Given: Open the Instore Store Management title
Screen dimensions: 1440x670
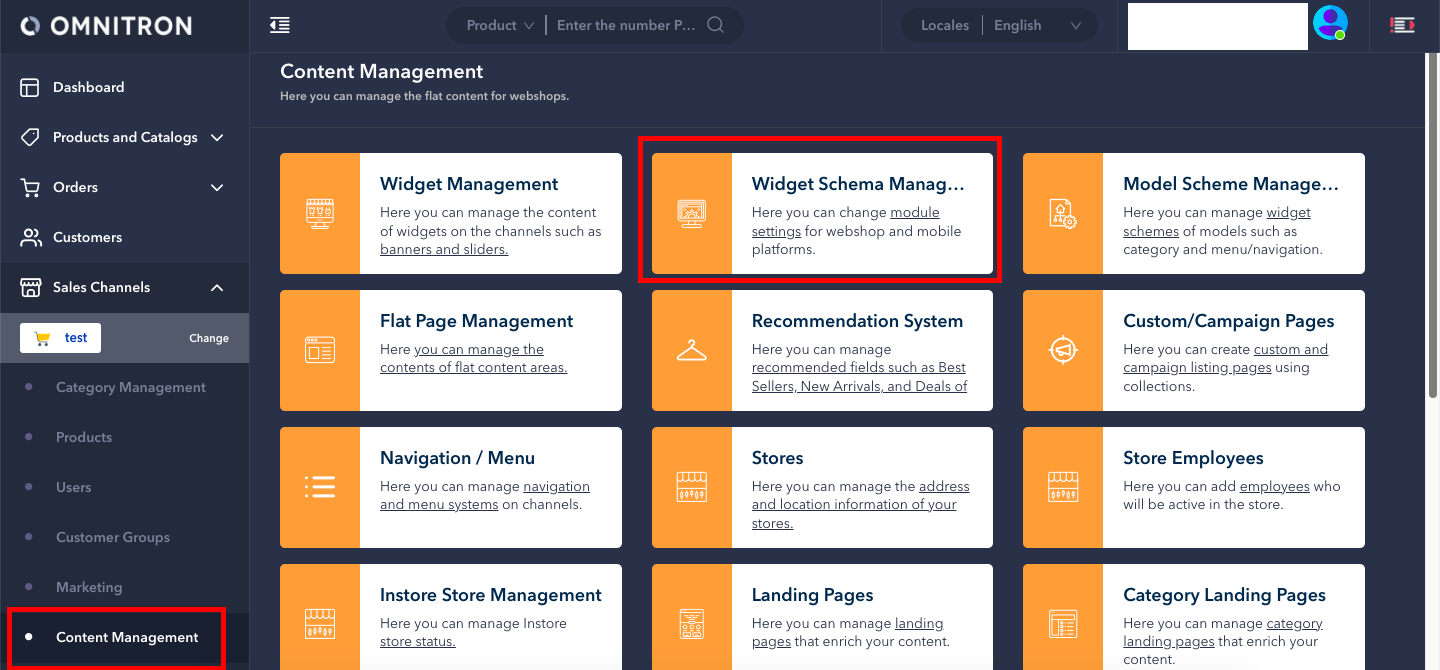Looking at the screenshot, I should [491, 595].
